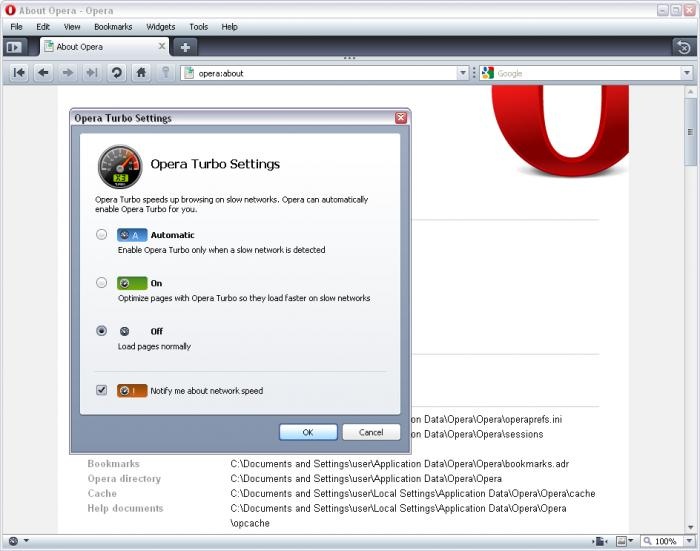Viewport: 700px width, 551px height.
Task: Open the search engine dropdown arrow
Action: [687, 73]
